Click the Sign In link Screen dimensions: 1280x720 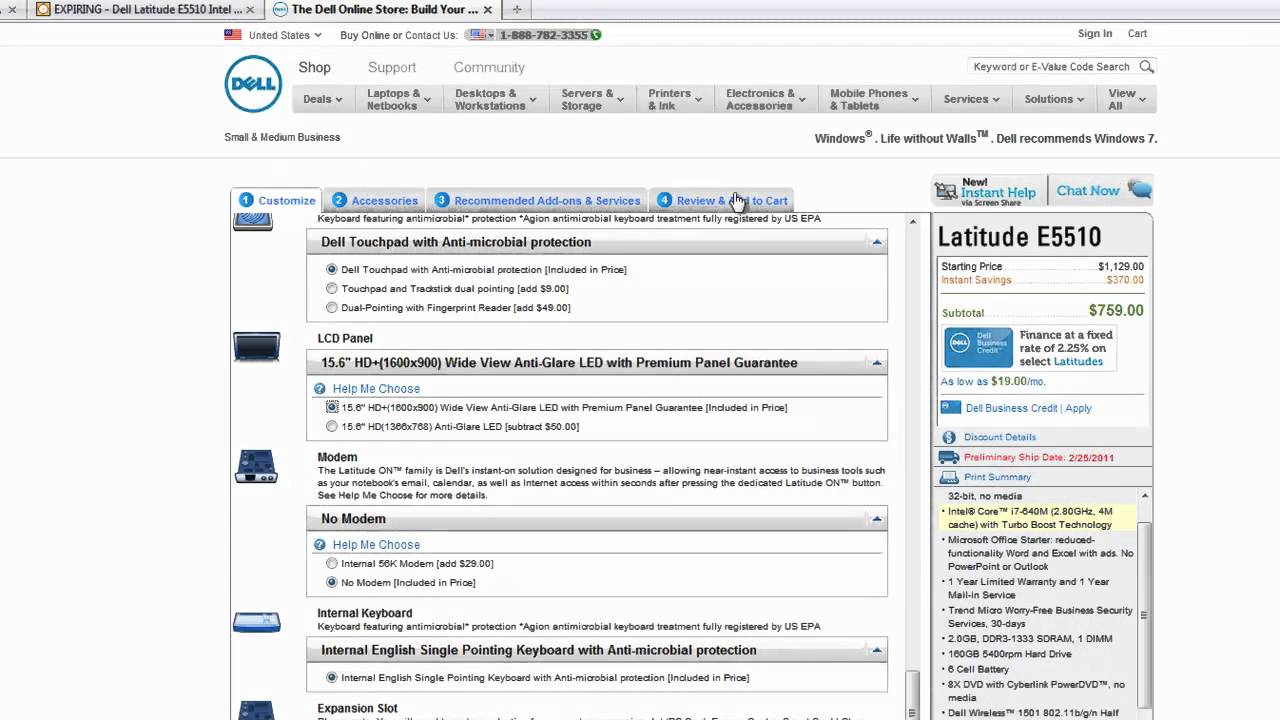point(1094,33)
